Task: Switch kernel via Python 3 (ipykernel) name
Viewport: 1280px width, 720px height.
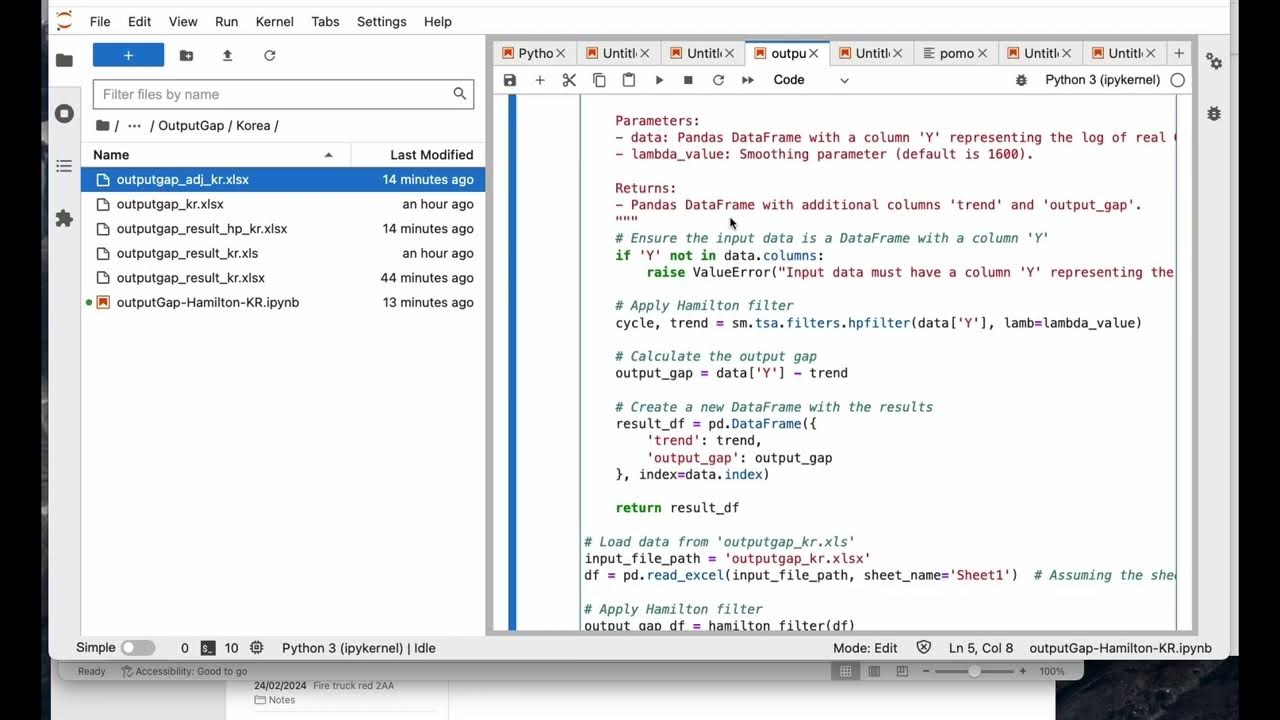Action: 1102,80
